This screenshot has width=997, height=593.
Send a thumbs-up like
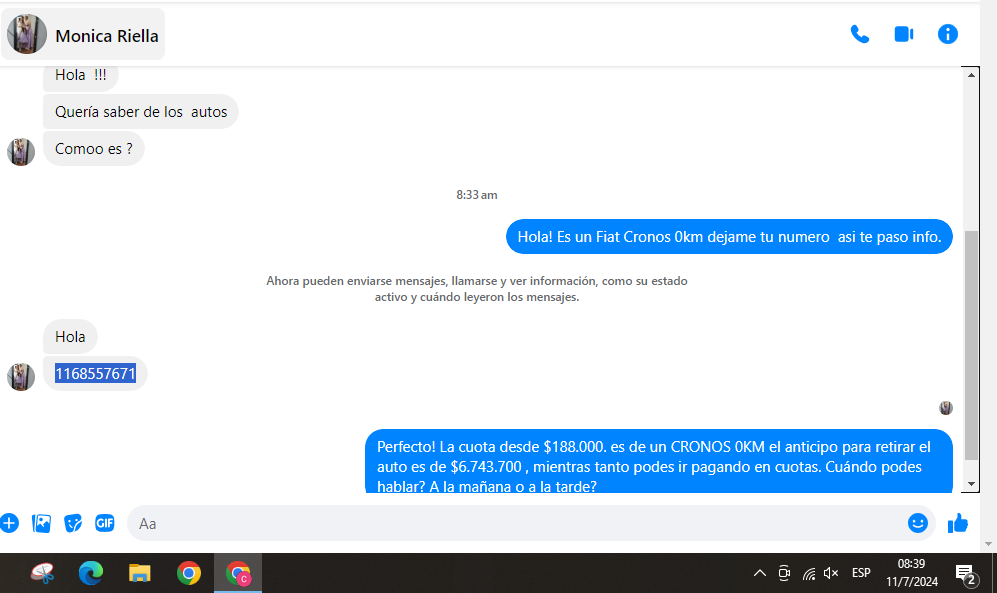tap(958, 523)
